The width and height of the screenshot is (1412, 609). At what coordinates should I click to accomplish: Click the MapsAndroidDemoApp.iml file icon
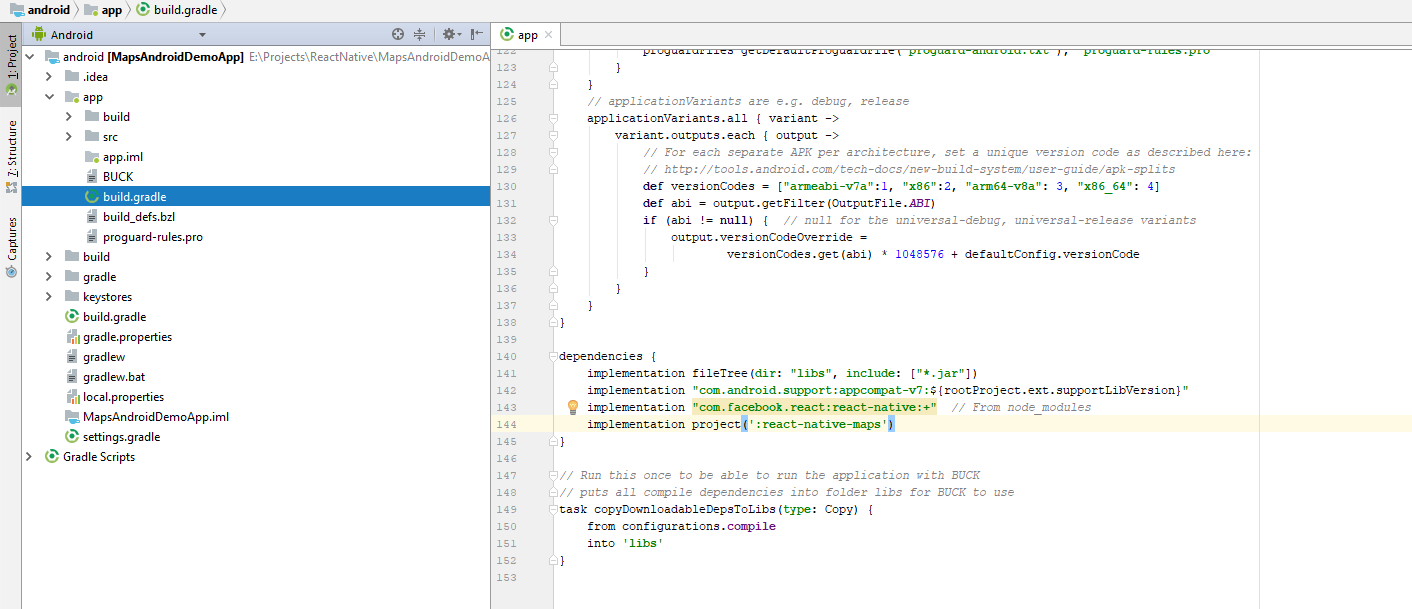click(x=72, y=417)
